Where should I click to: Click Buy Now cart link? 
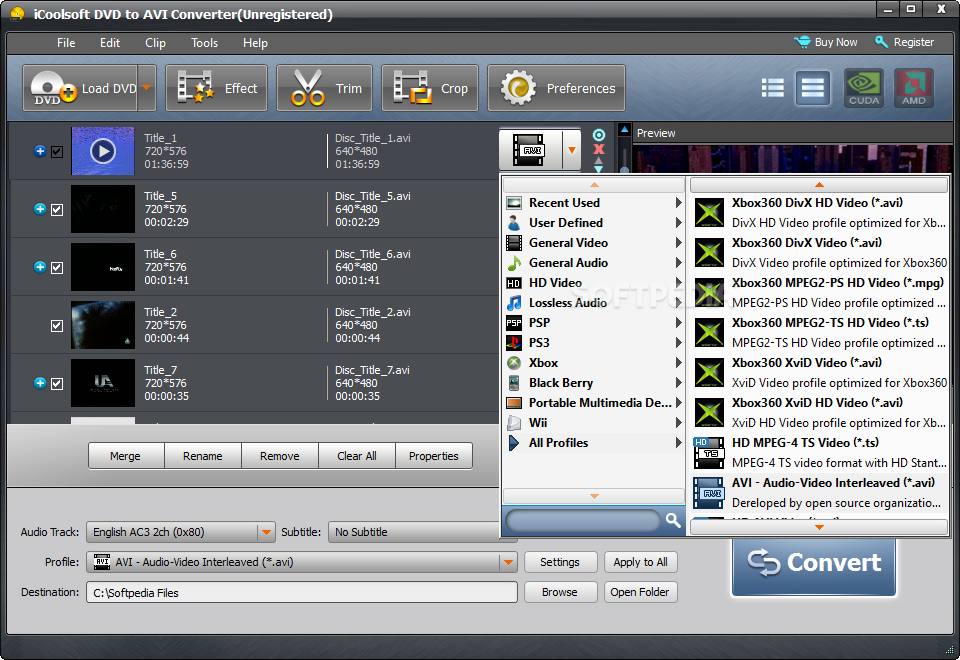(826, 42)
